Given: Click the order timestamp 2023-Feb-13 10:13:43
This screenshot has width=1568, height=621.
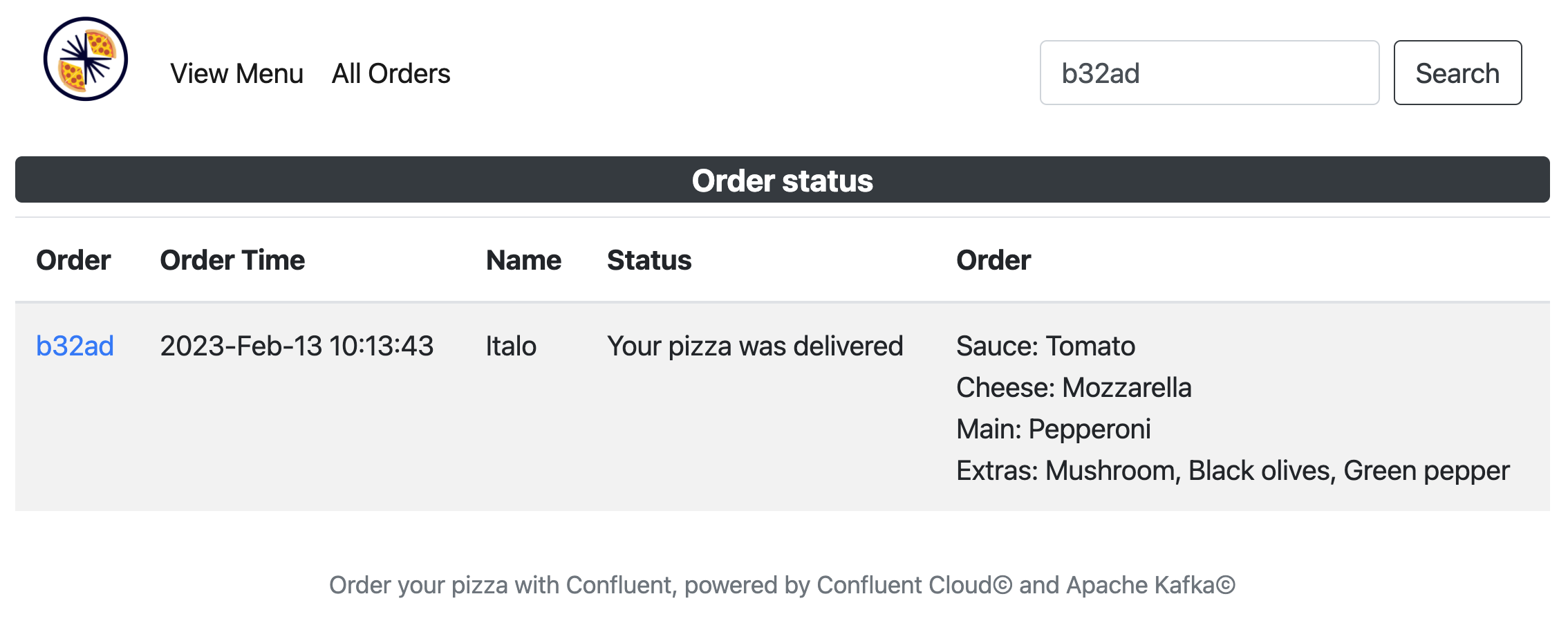Looking at the screenshot, I should click(297, 346).
